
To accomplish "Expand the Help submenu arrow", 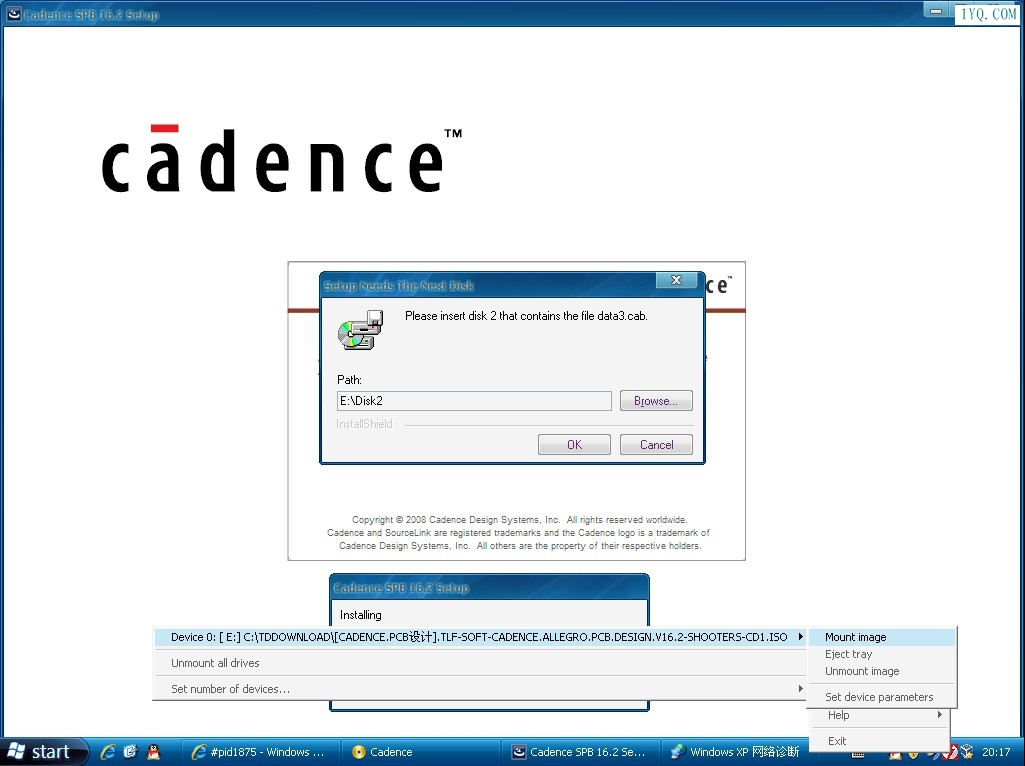I will pyautogui.click(x=939, y=714).
